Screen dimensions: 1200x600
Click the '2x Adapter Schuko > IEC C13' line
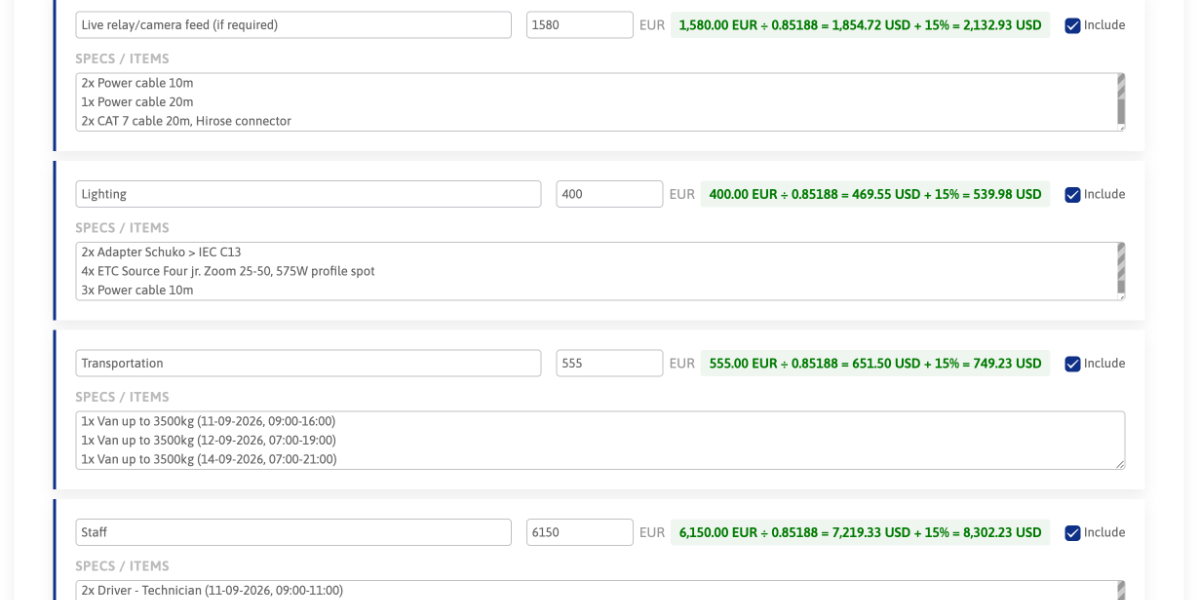(161, 252)
